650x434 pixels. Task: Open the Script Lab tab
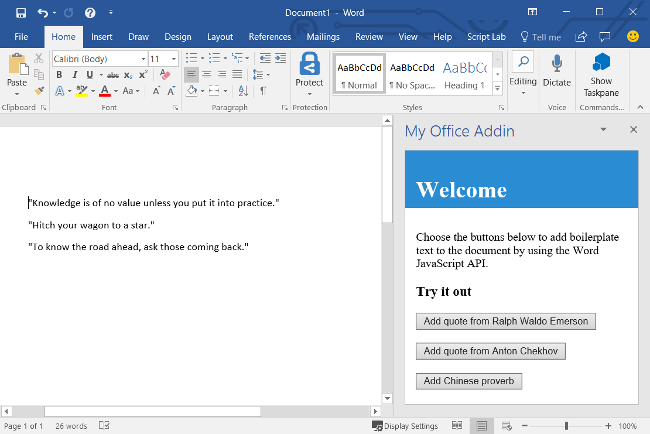click(x=486, y=37)
